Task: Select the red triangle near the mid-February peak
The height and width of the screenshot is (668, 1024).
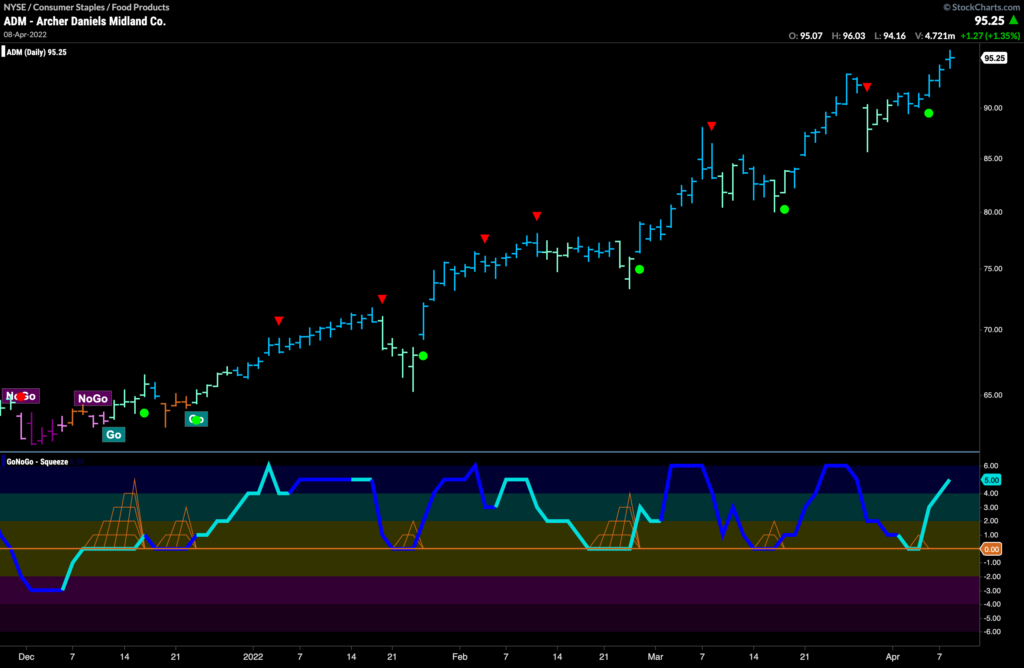Action: 536,216
